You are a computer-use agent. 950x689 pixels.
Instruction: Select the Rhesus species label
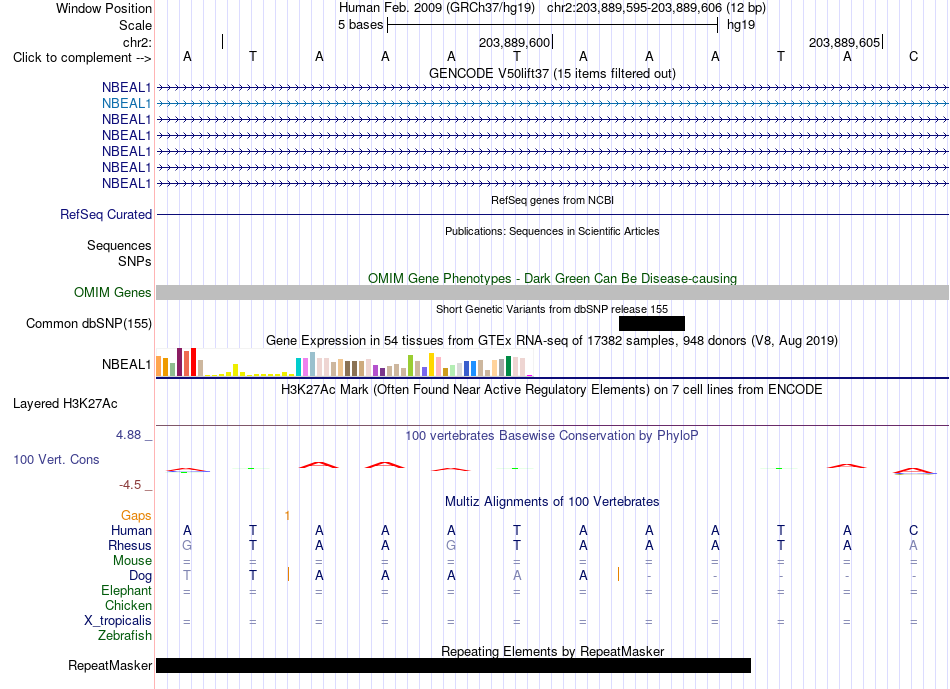click(130, 546)
